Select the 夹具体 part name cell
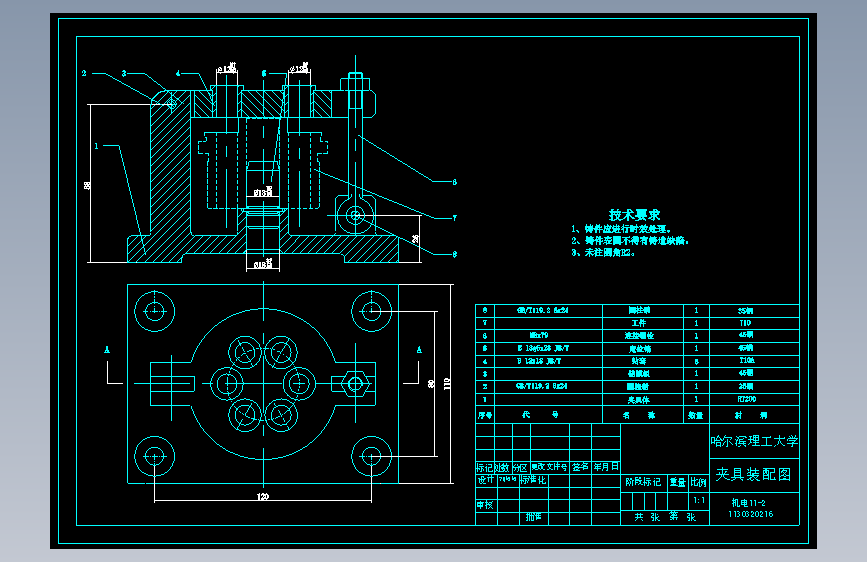This screenshot has width=867, height=562. [x=639, y=399]
